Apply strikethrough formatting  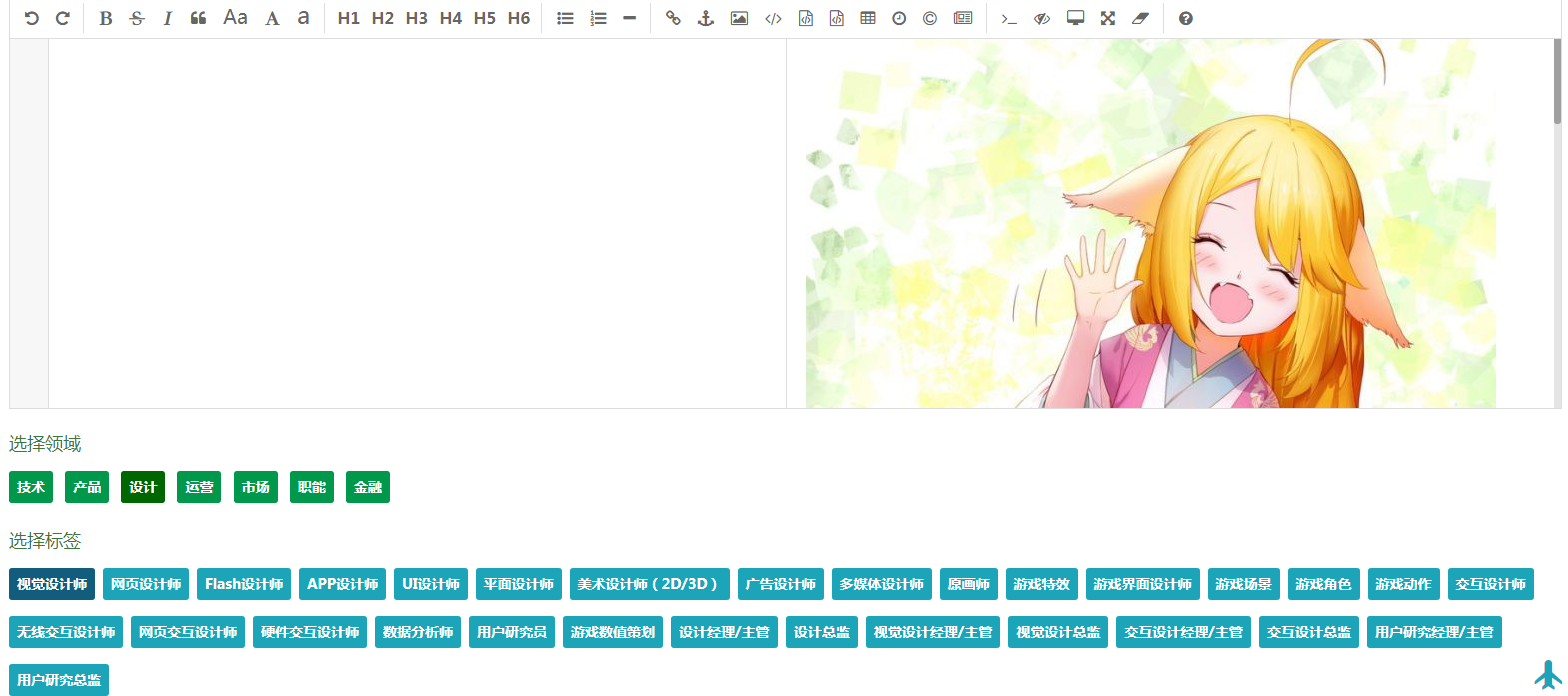coord(137,18)
